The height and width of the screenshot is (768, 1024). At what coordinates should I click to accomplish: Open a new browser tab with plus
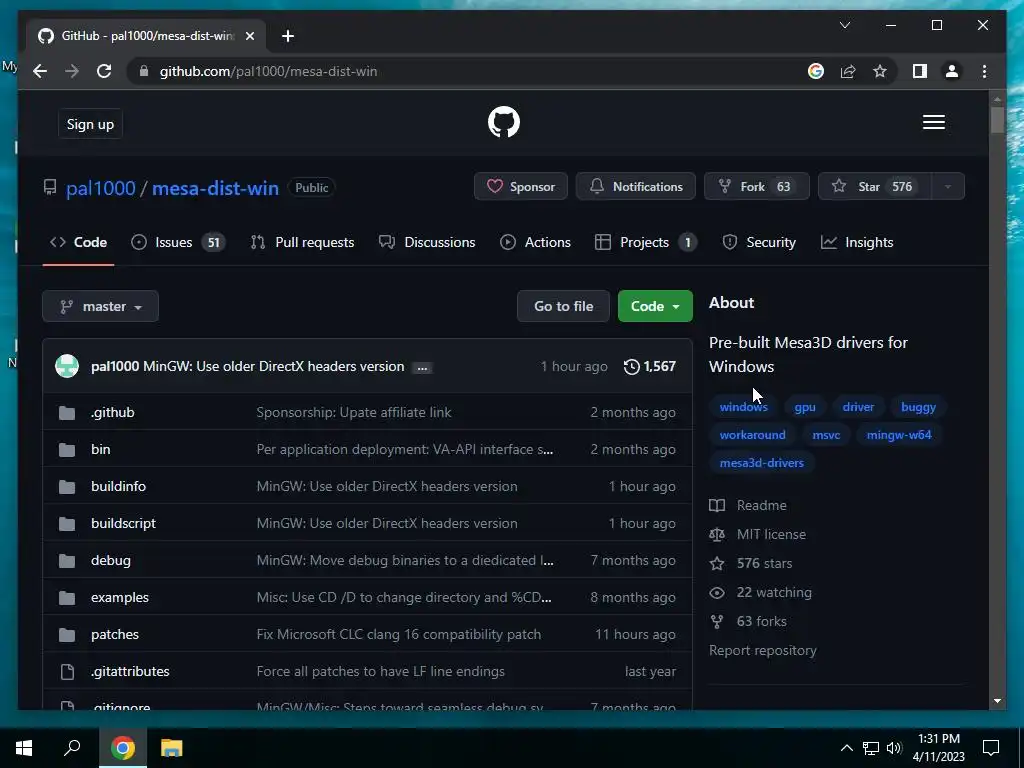(x=288, y=36)
